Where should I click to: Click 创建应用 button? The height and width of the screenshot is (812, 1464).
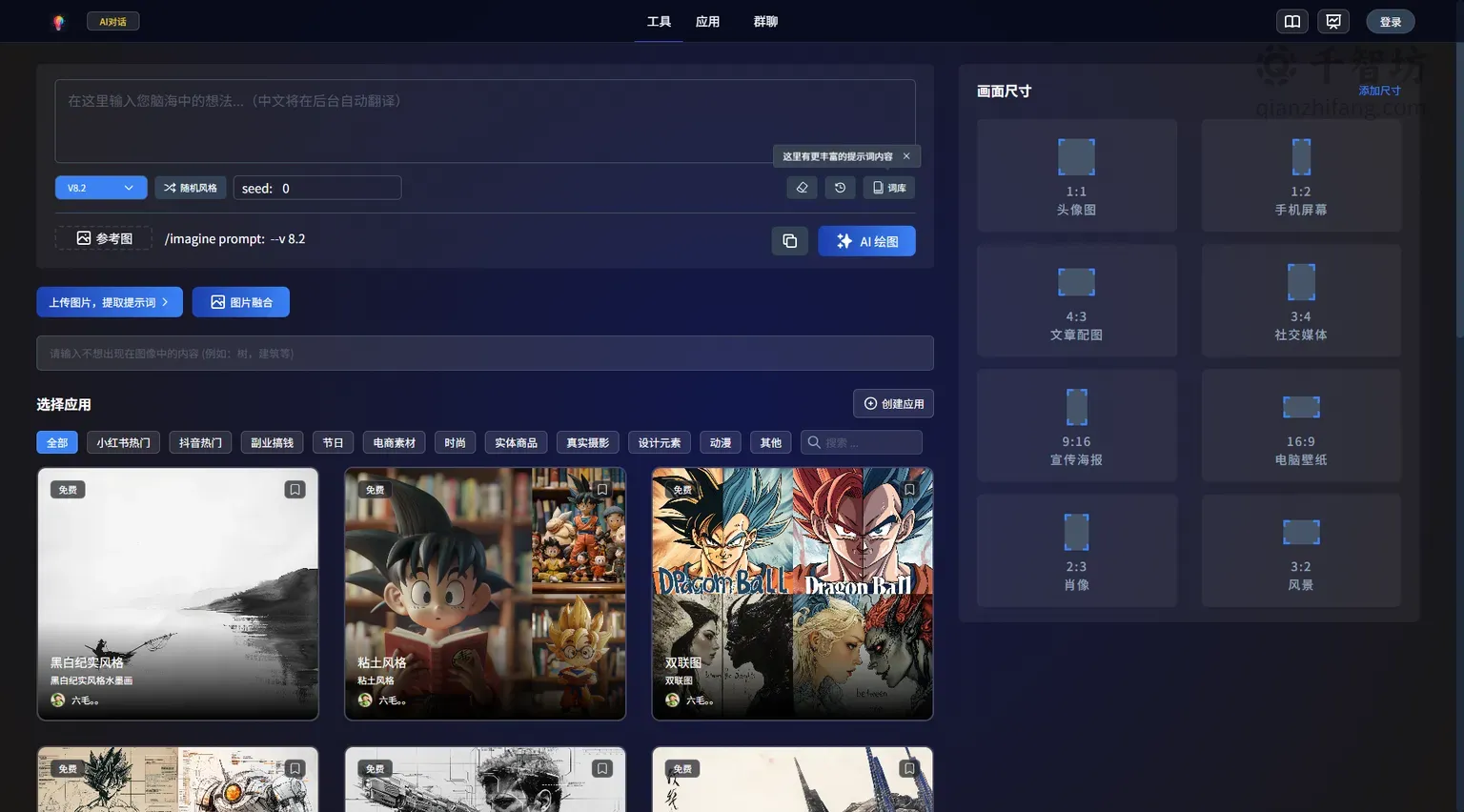(x=893, y=403)
